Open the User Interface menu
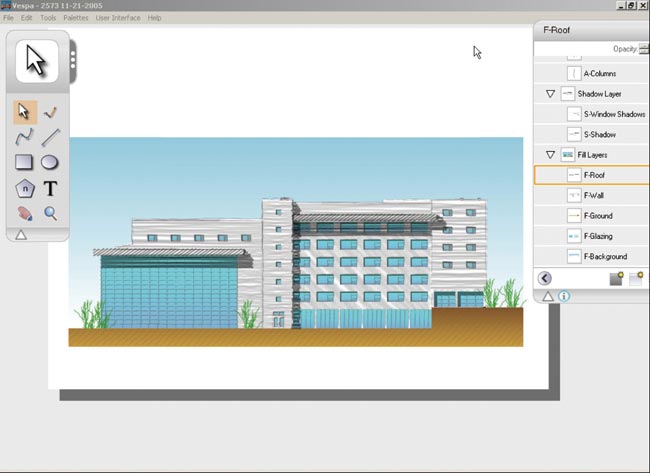This screenshot has width=650, height=473. (x=118, y=18)
